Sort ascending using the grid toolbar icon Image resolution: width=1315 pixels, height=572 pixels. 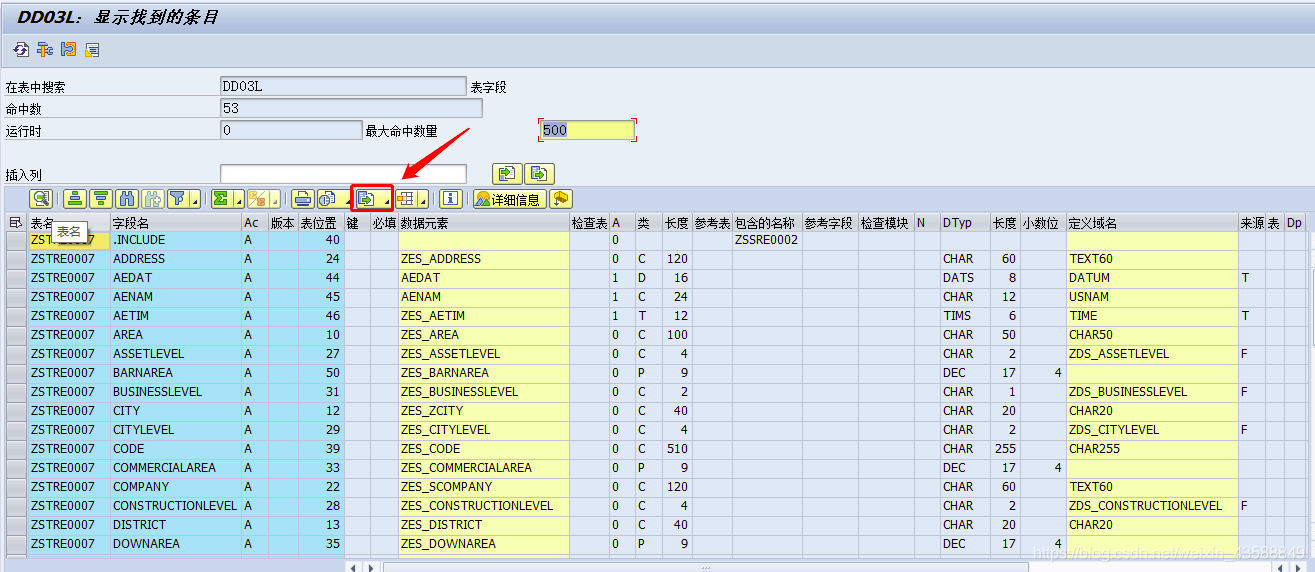(74, 199)
